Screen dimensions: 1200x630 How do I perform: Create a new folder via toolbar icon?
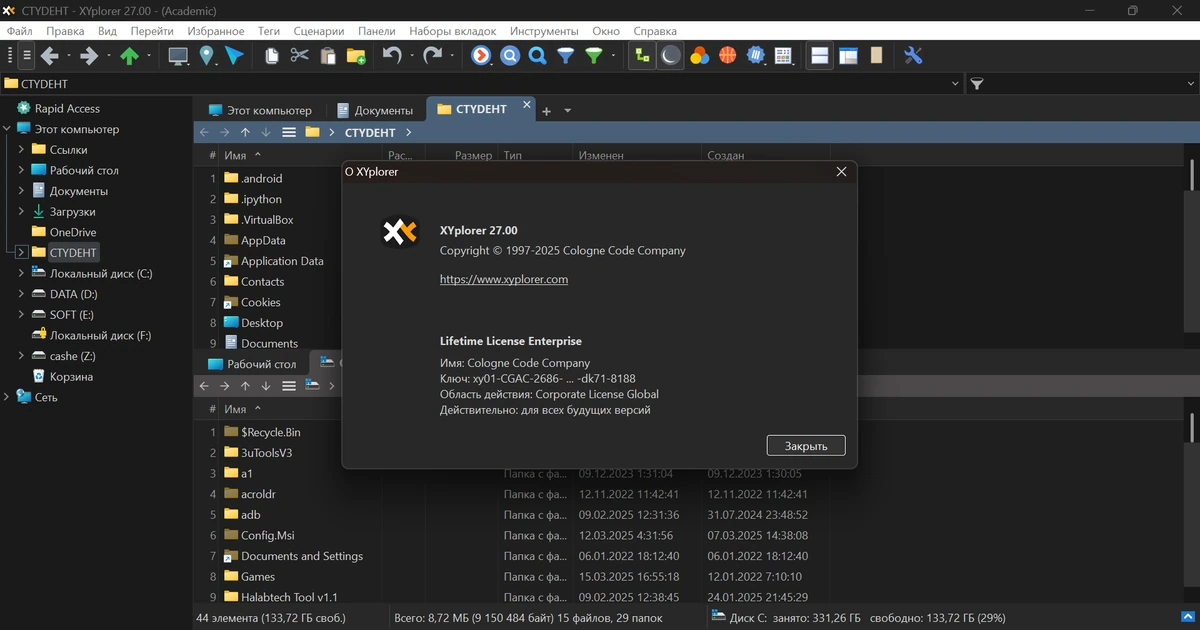pyautogui.click(x=355, y=56)
